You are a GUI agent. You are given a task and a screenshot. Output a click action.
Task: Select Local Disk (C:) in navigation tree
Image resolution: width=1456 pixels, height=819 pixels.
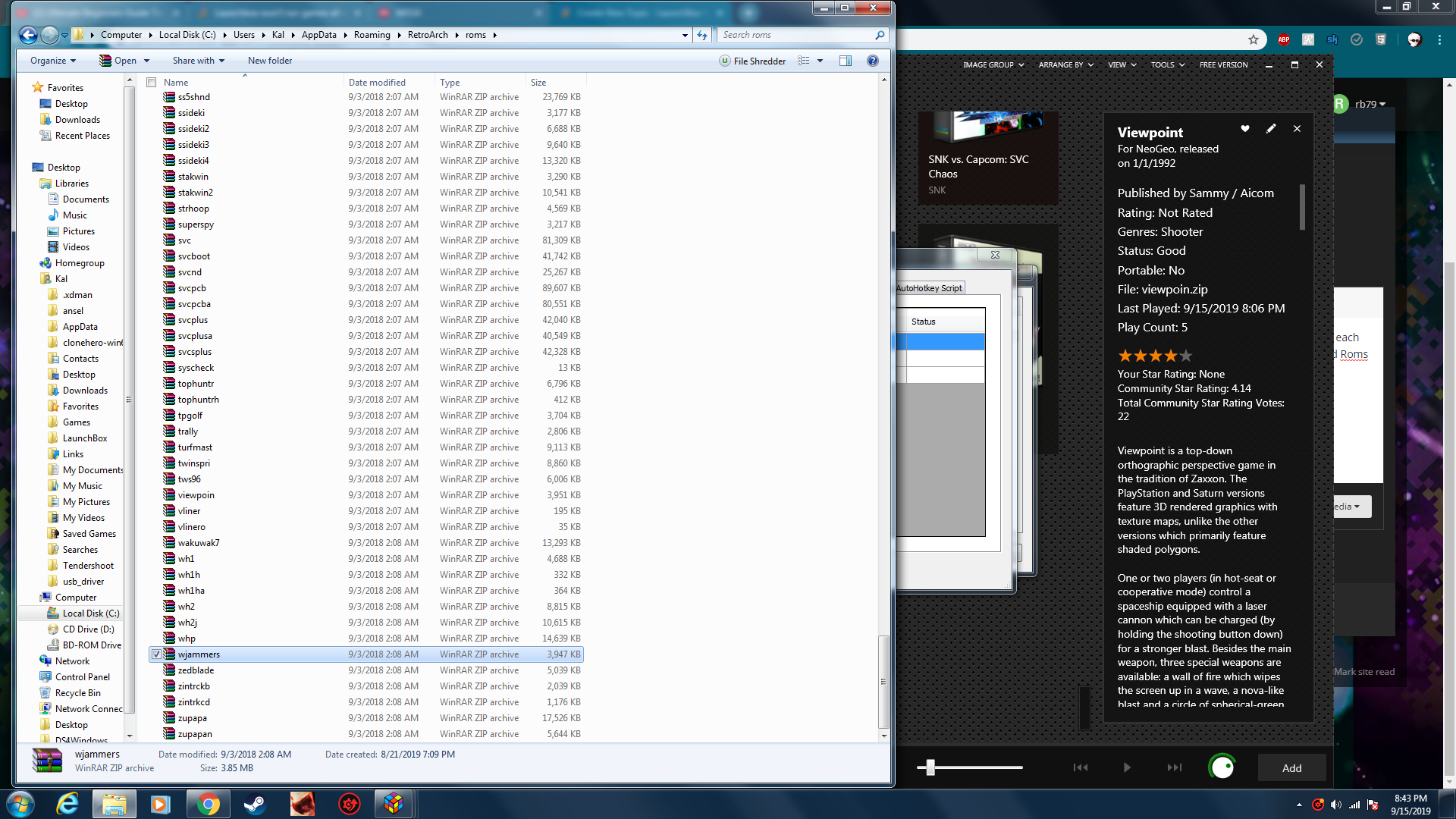point(90,613)
